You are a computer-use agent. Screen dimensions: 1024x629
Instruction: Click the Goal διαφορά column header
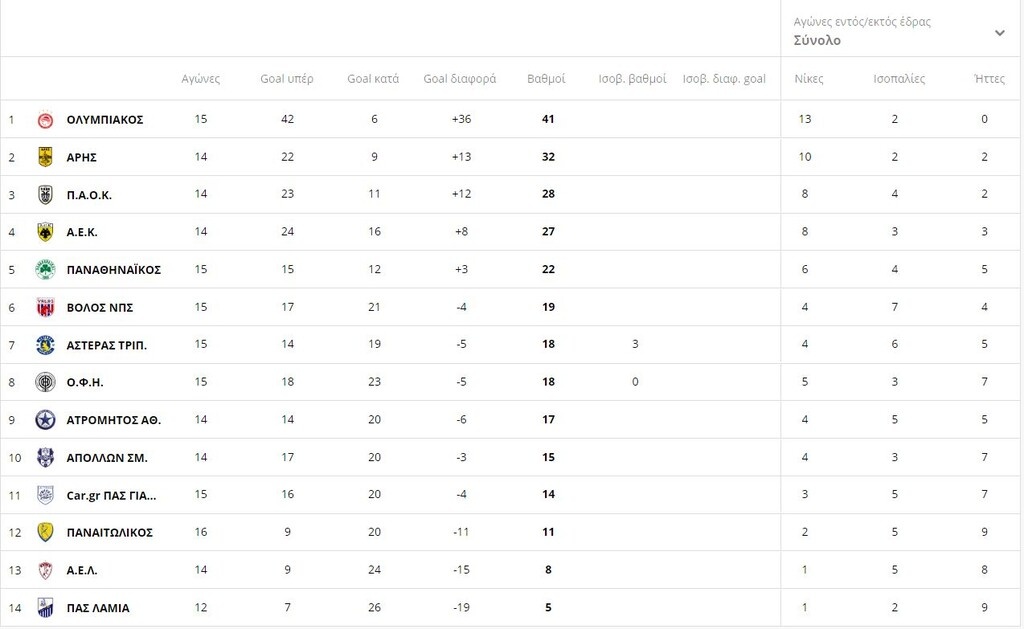pyautogui.click(x=460, y=79)
